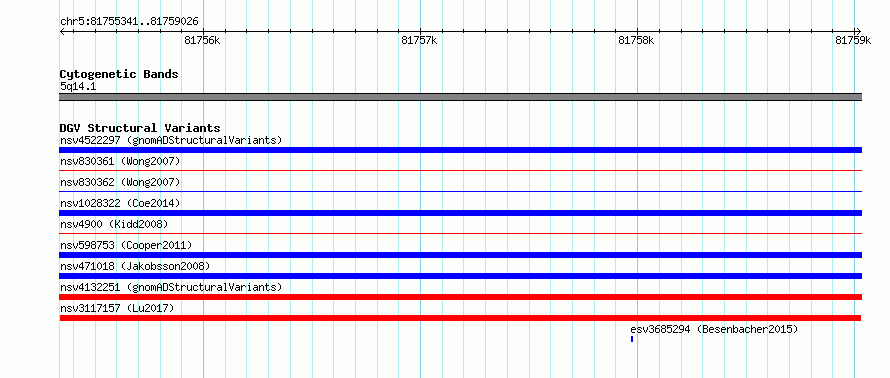
Task: Click the right arrowhead of the coordinate ruler
Action: 858,31
